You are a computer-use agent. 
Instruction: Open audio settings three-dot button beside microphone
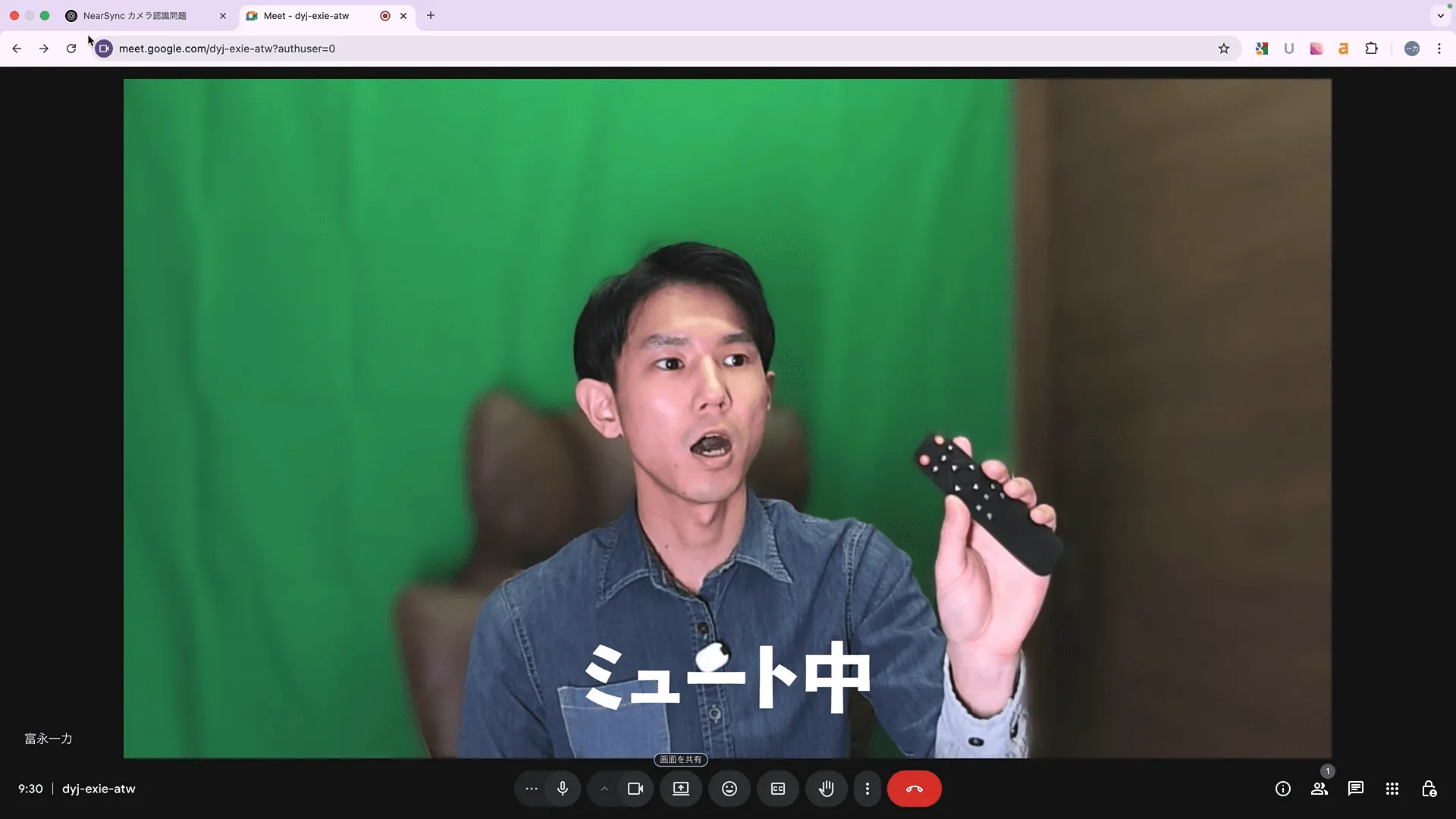coord(532,789)
